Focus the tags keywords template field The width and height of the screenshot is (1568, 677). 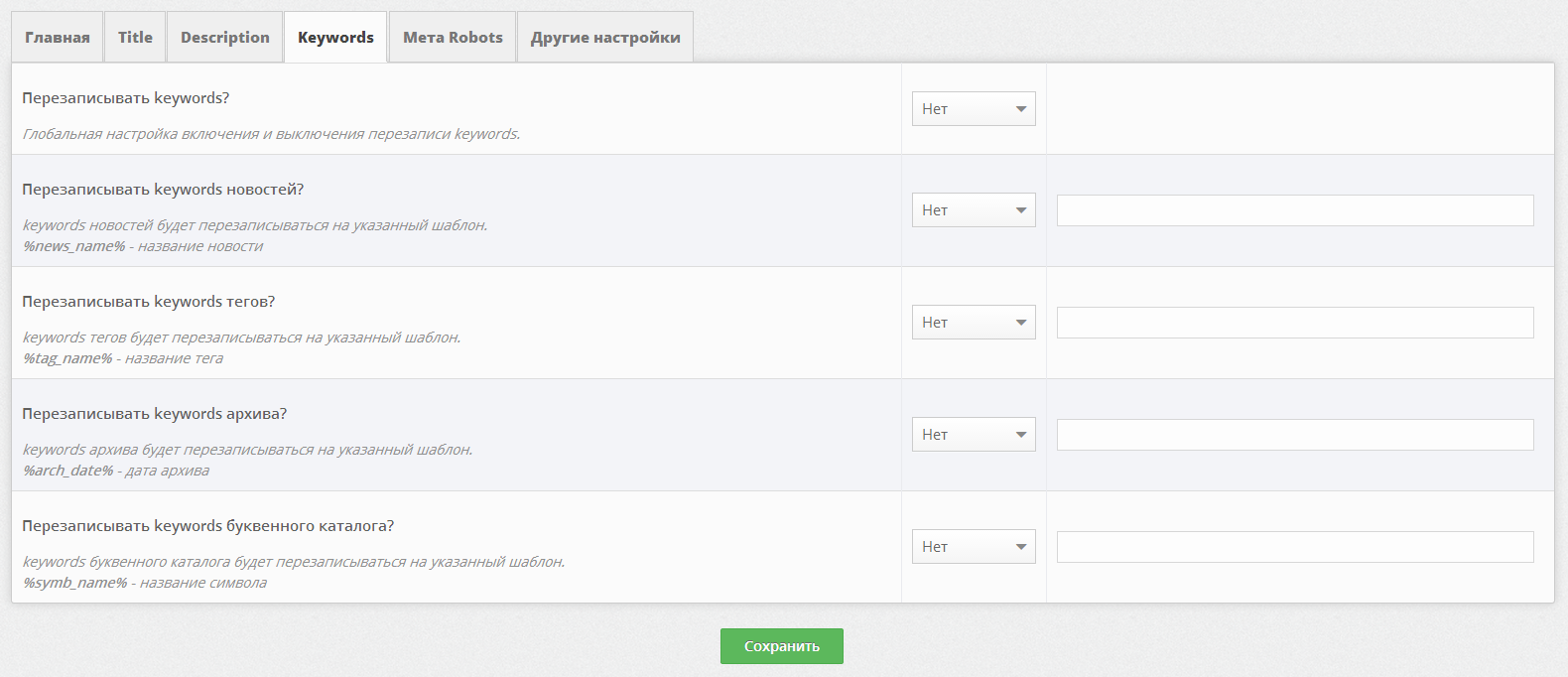click(1295, 323)
